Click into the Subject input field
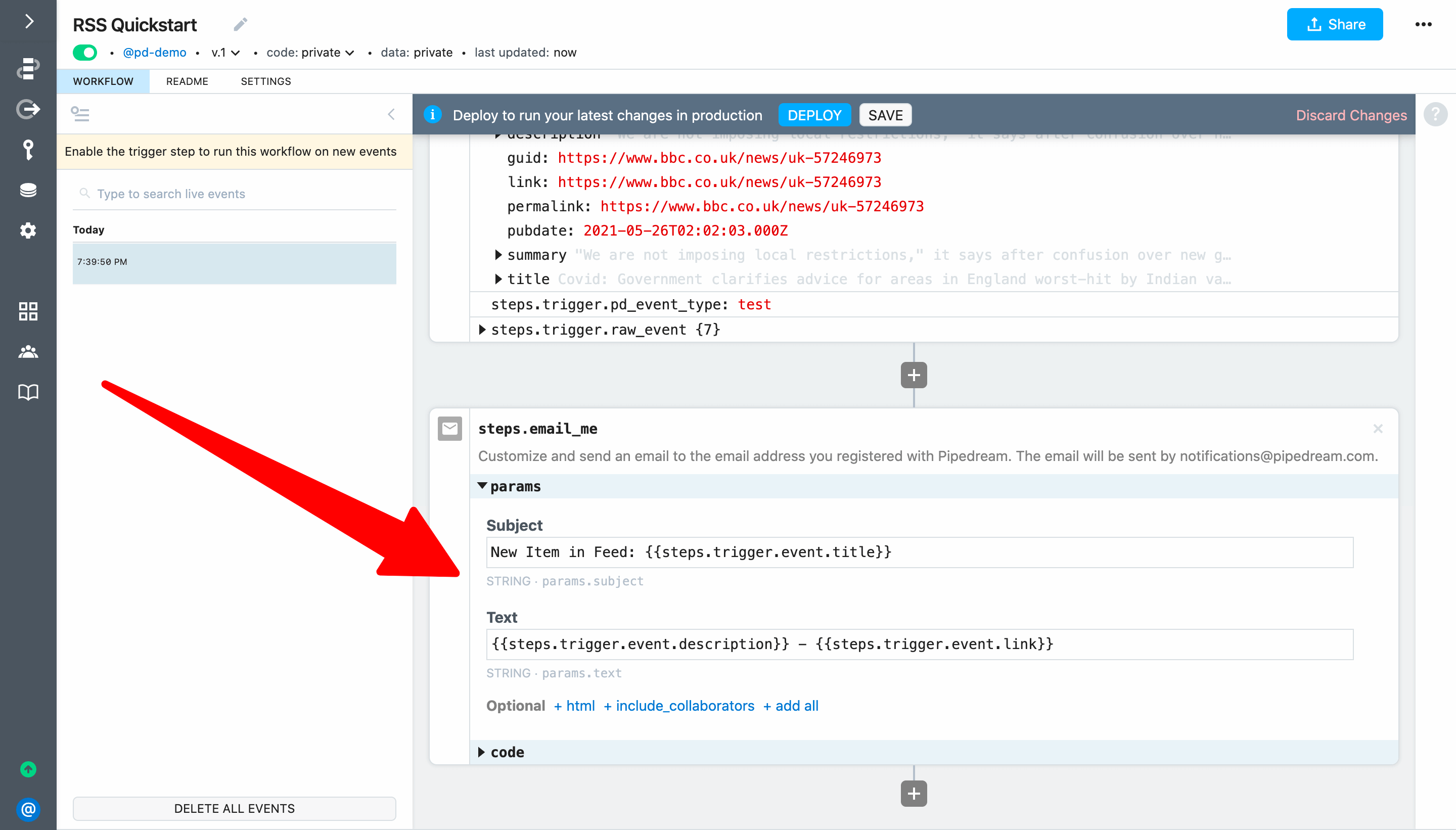 pyautogui.click(x=919, y=552)
